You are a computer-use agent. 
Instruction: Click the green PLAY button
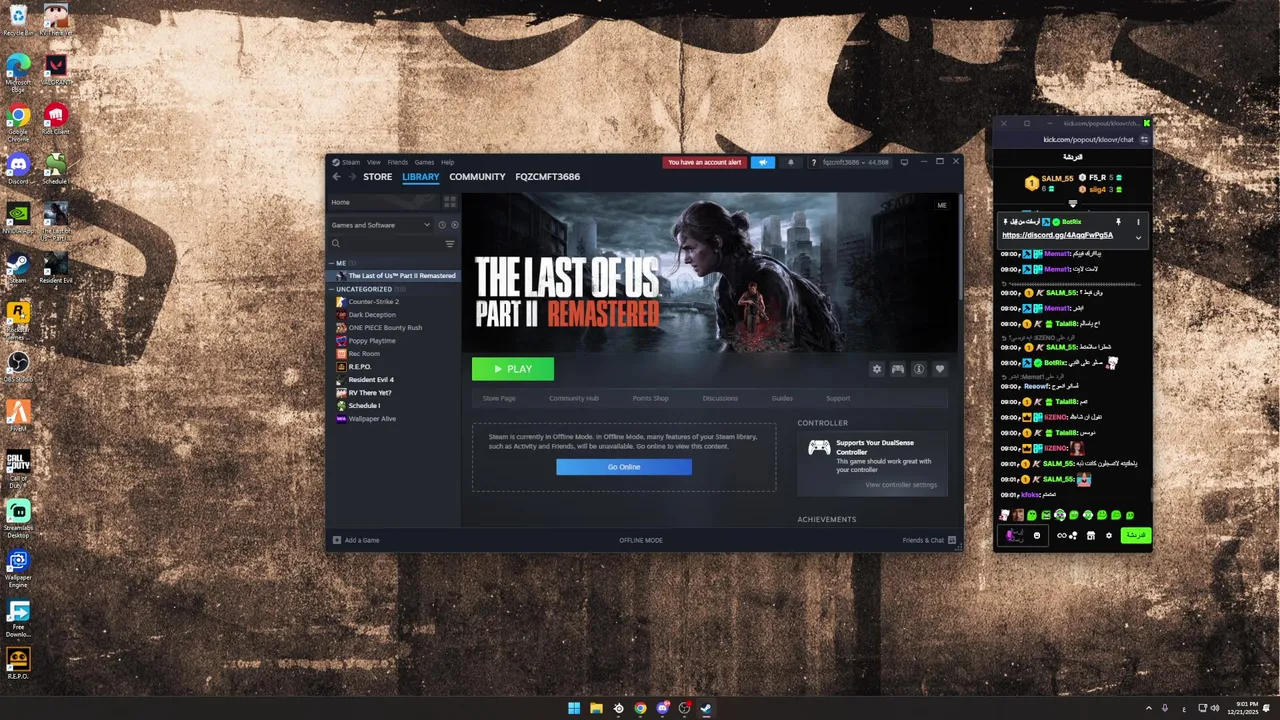pyautogui.click(x=513, y=369)
